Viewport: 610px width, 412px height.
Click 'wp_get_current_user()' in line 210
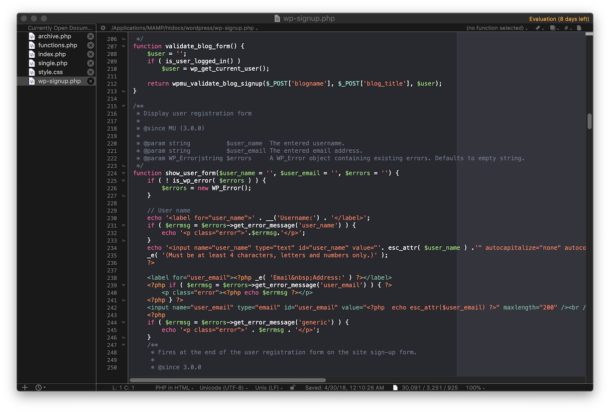pyautogui.click(x=229, y=68)
